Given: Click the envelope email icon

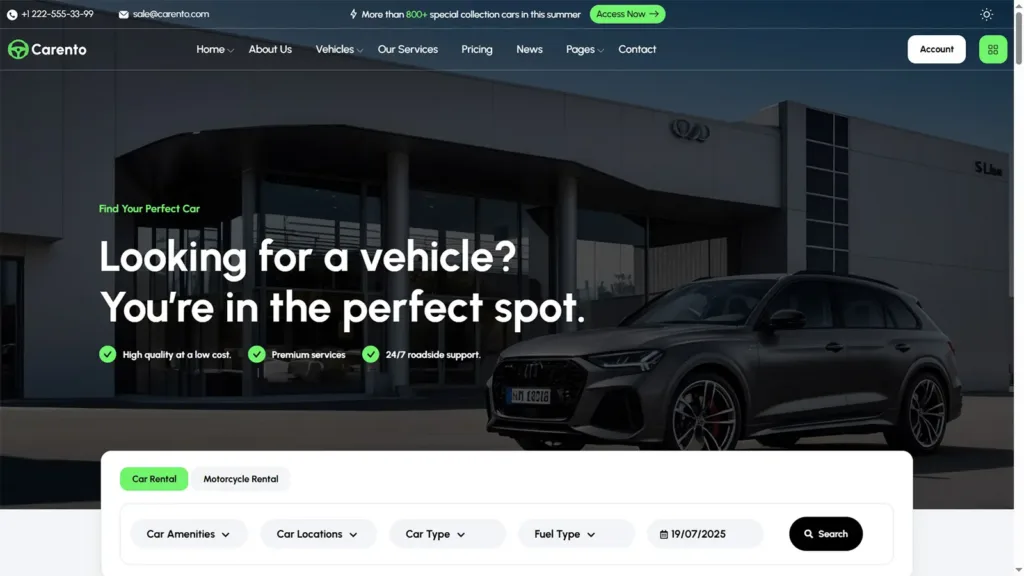Looking at the screenshot, I should 123,14.
